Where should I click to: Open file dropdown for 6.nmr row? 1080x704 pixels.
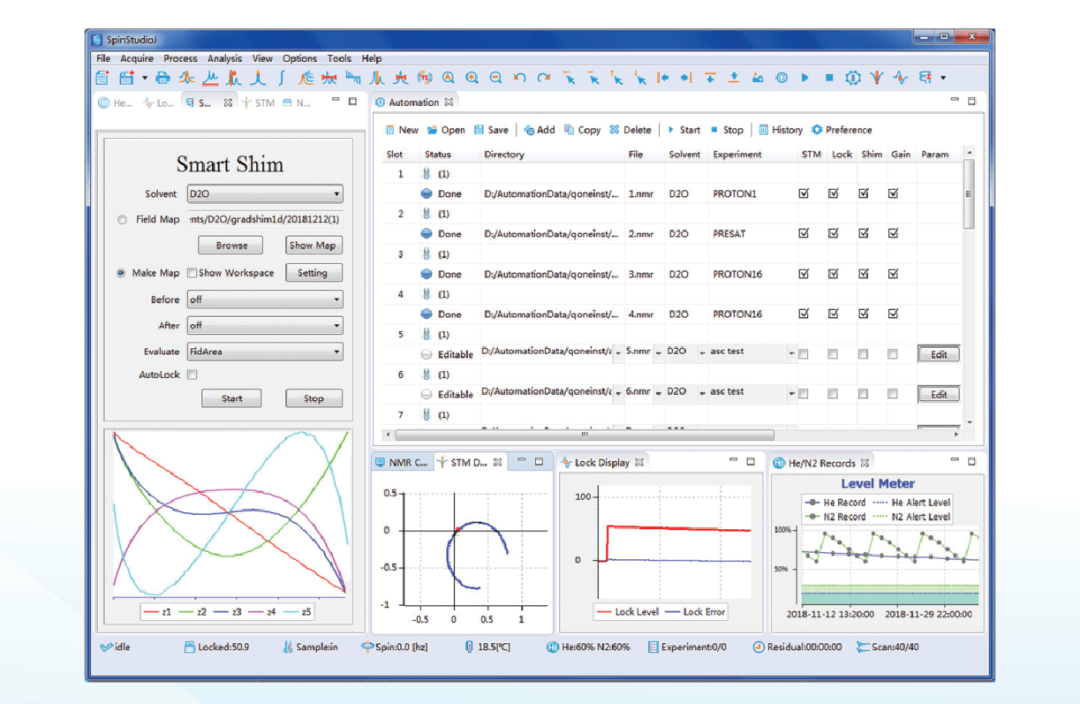click(x=658, y=393)
